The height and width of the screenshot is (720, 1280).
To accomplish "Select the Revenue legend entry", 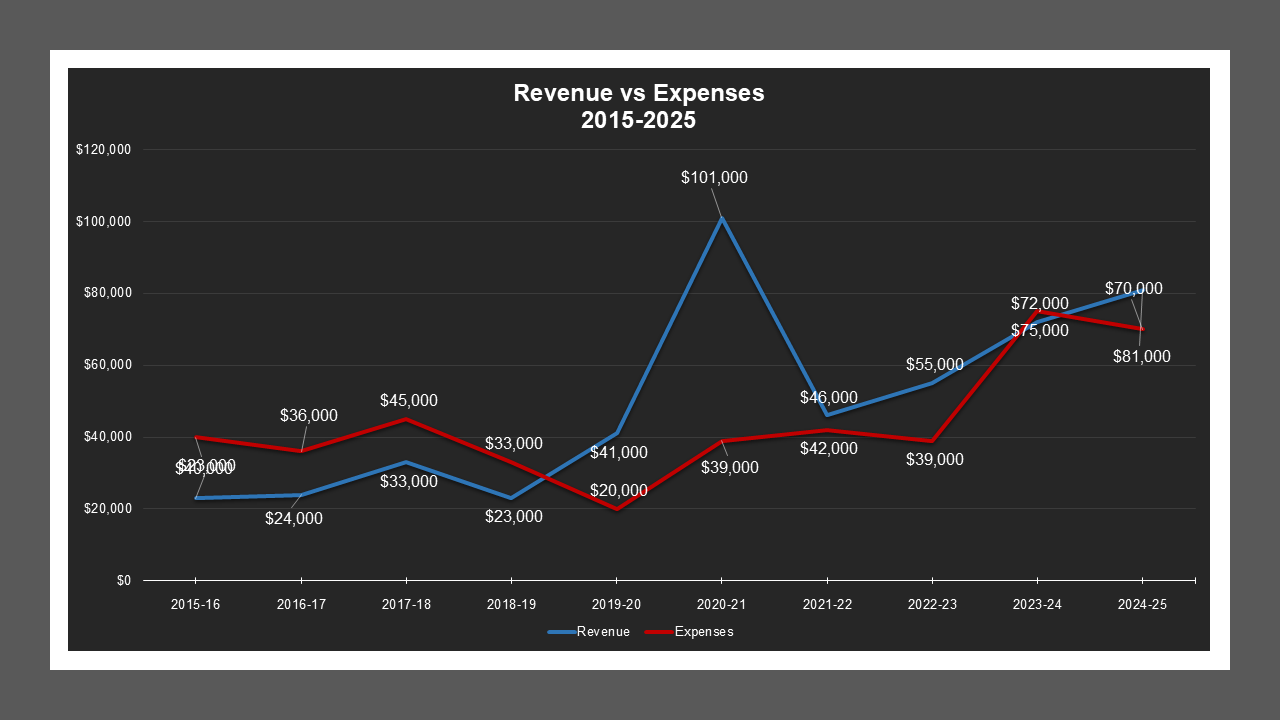I will [602, 632].
